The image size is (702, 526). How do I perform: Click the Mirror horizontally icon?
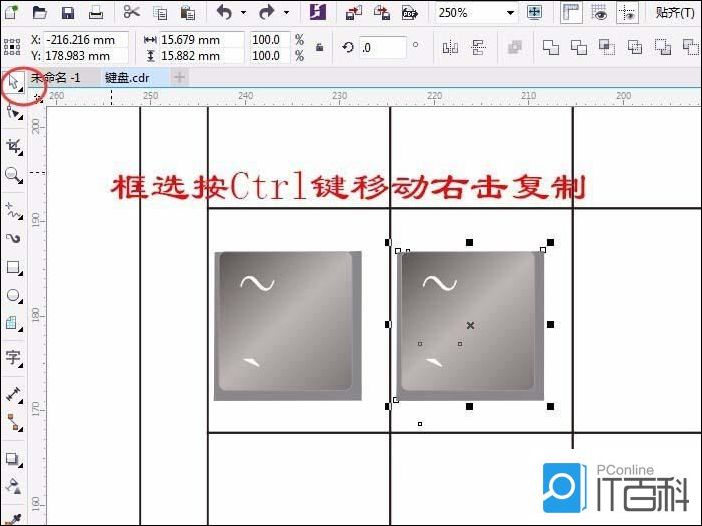point(450,47)
